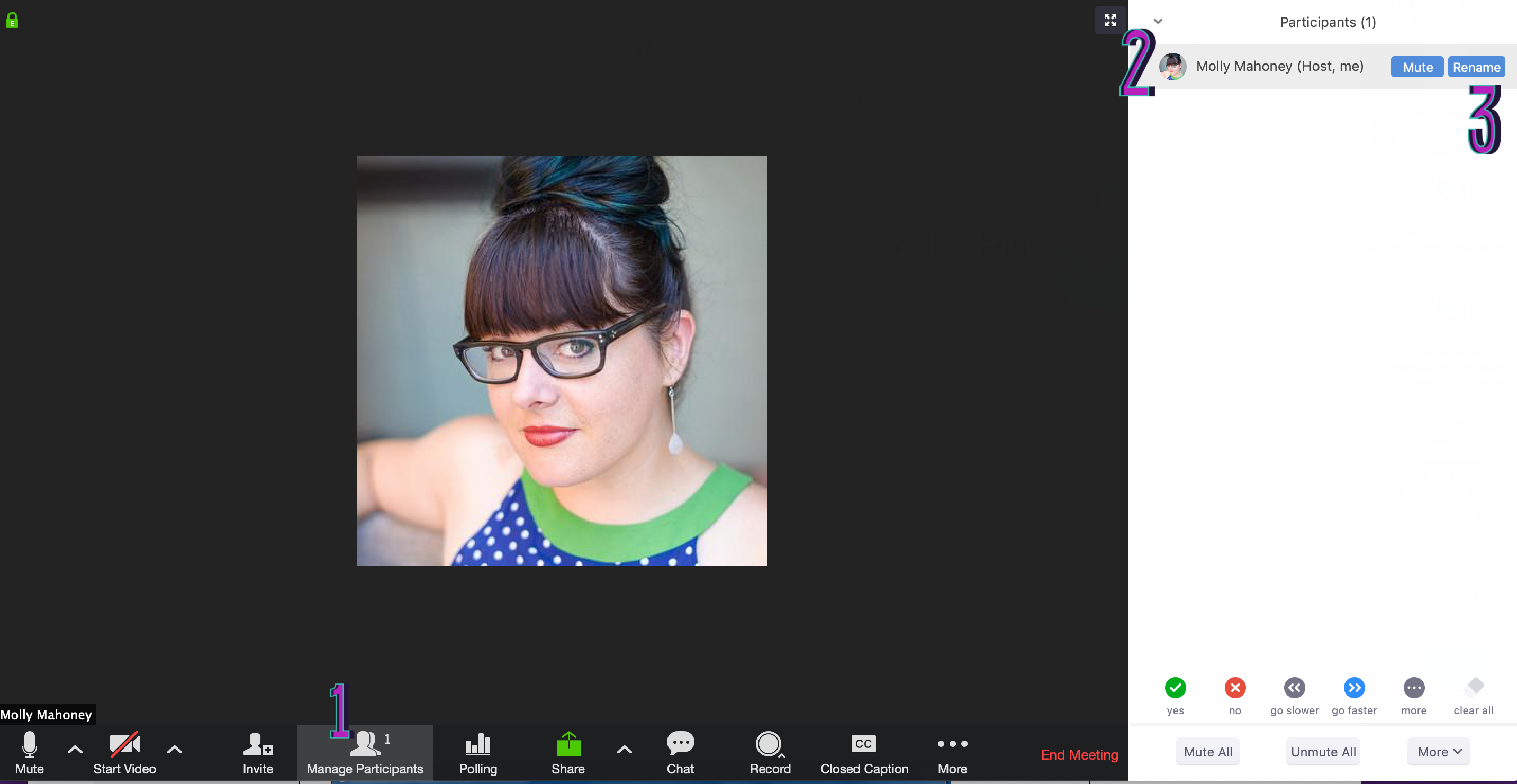Open the Polling tool
Viewport: 1517px width, 784px height.
coord(477,753)
